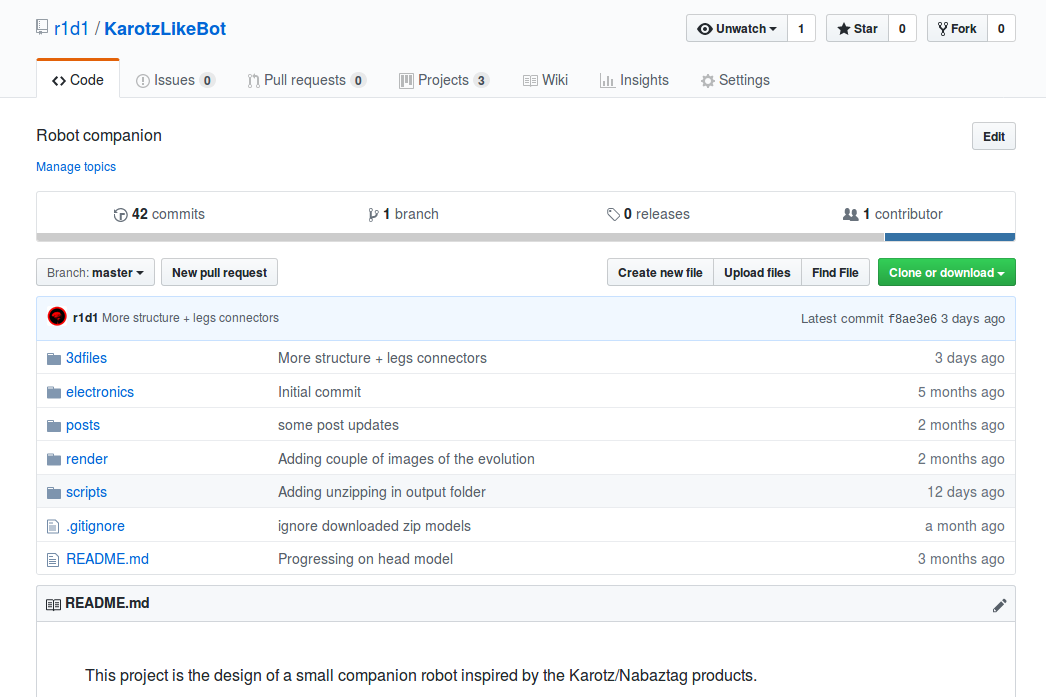Click the book icon in README.md header
Image resolution: width=1046 pixels, height=697 pixels.
click(53, 604)
